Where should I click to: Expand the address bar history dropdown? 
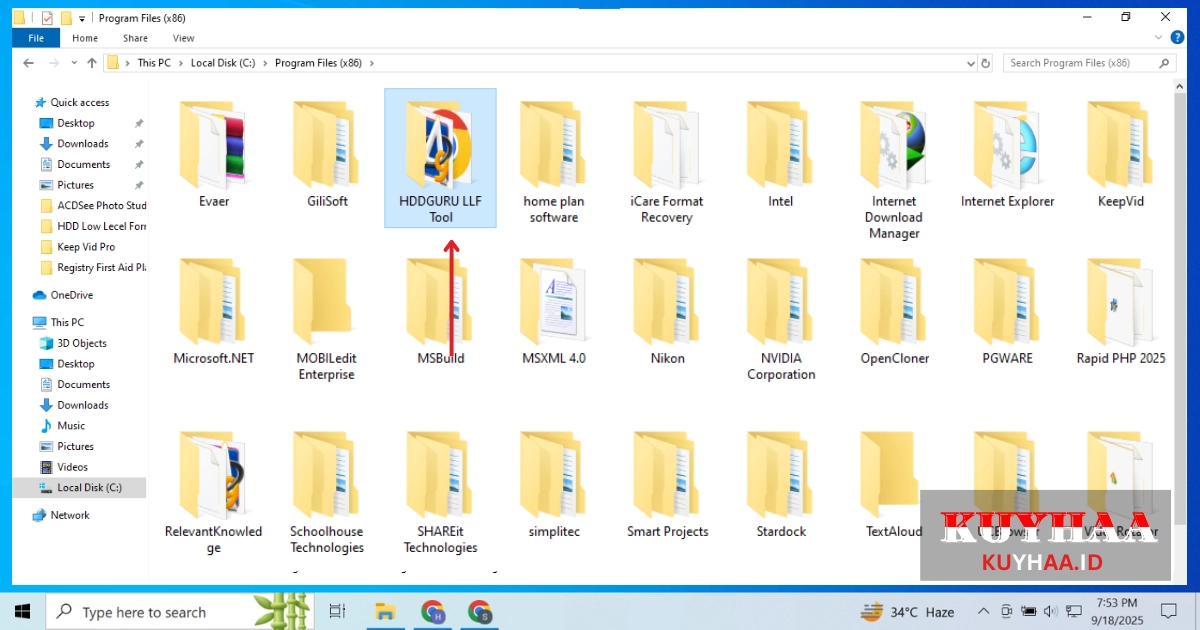970,63
